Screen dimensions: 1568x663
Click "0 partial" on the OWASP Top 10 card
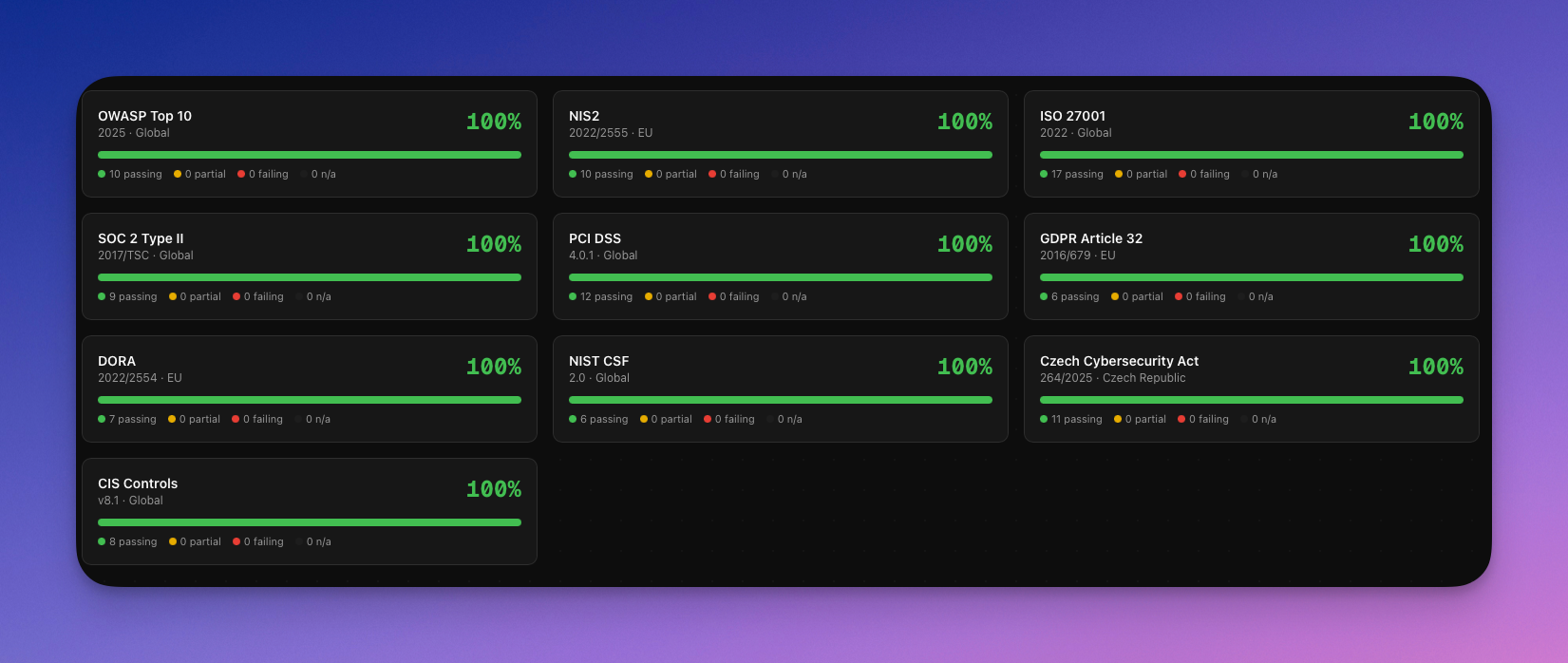200,174
